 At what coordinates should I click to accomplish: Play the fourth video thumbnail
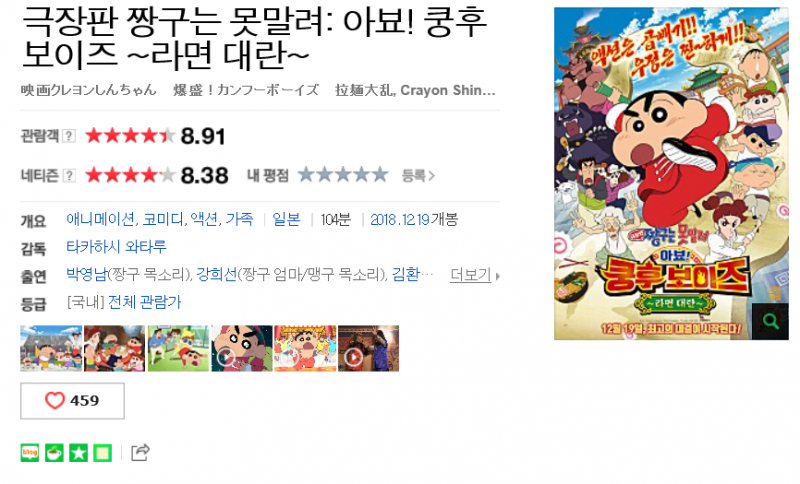(x=242, y=348)
